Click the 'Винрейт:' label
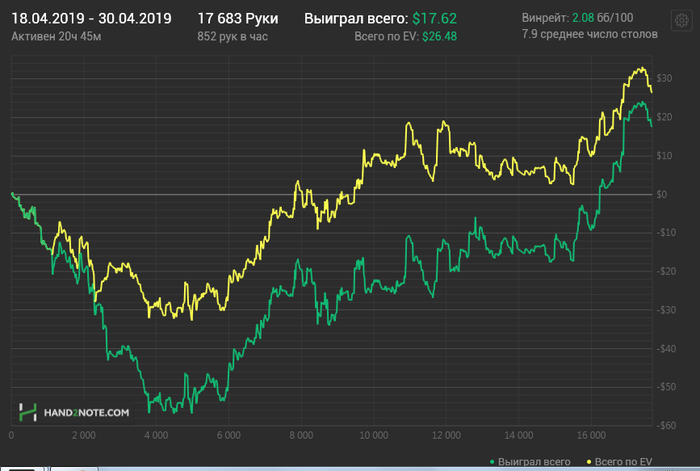 point(546,18)
